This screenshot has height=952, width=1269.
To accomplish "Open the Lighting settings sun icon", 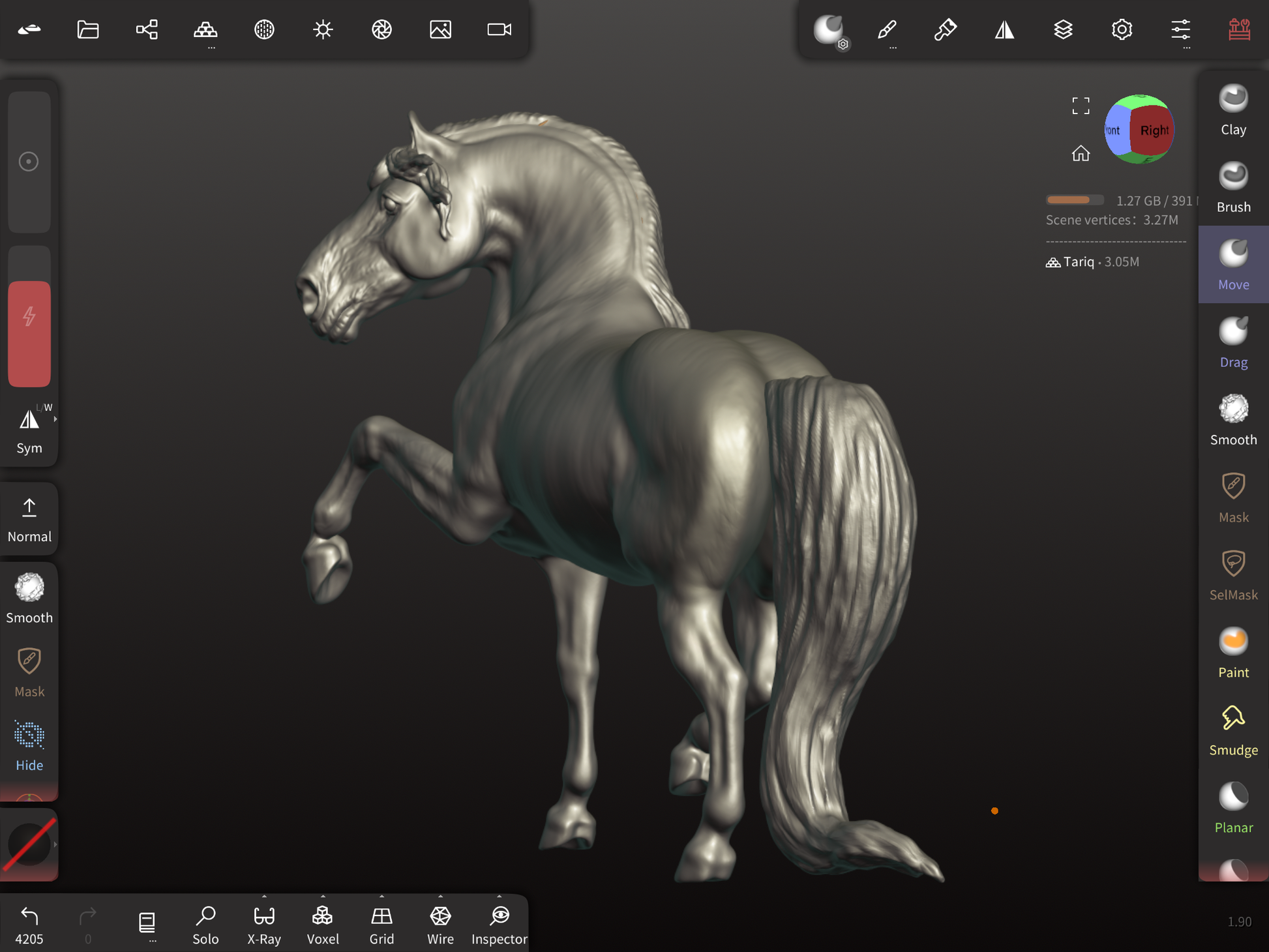I will point(323,29).
